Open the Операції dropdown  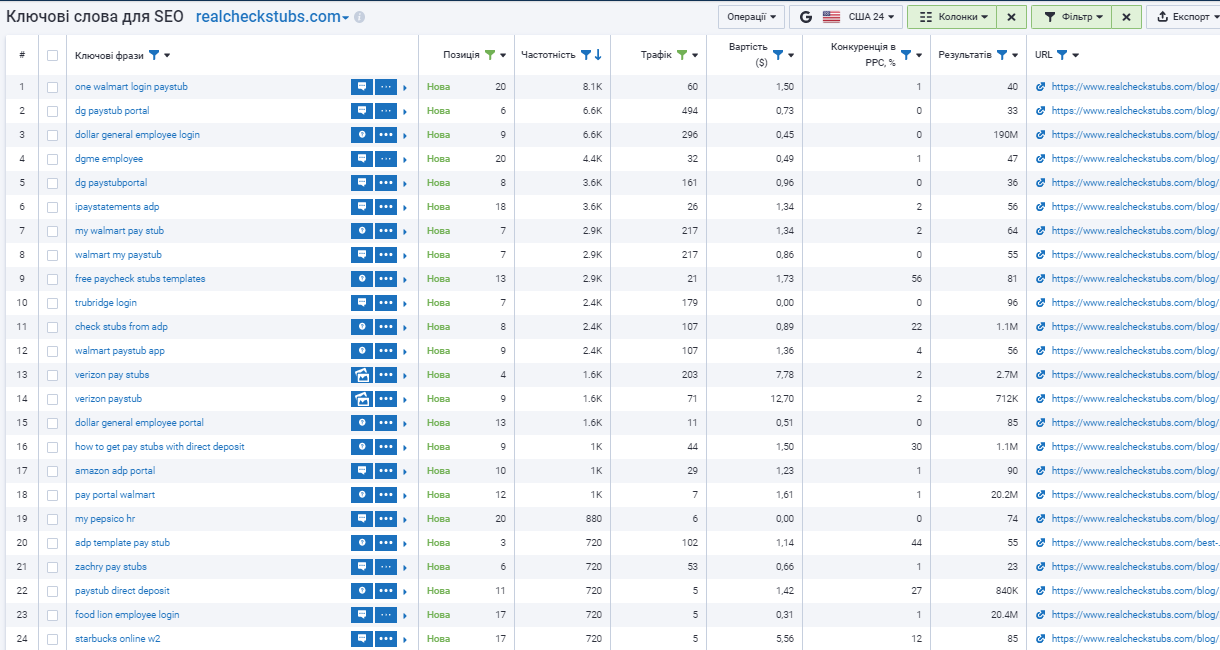751,17
